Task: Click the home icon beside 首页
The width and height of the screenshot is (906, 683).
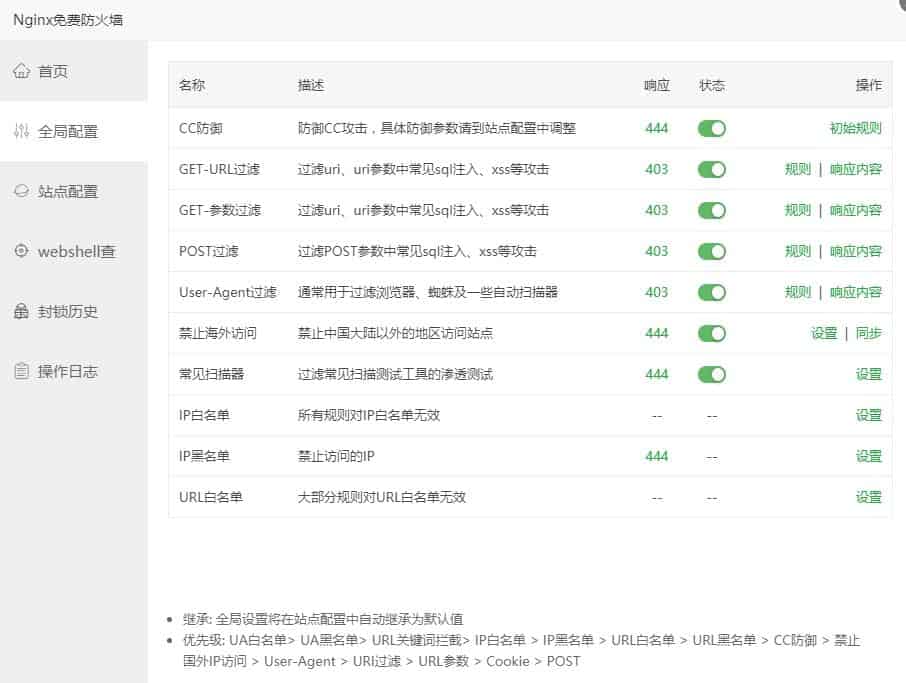Action: (x=21, y=71)
